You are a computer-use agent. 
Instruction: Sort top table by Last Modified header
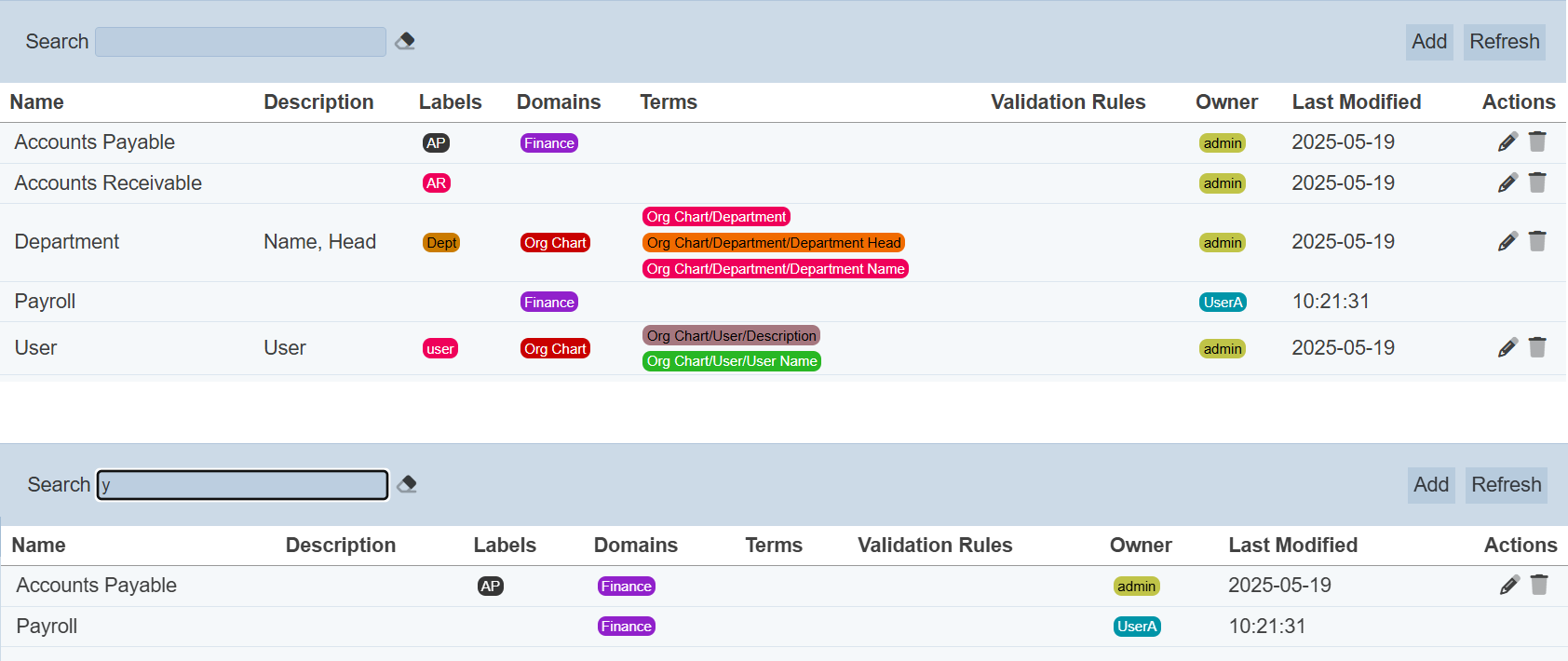pos(1356,102)
